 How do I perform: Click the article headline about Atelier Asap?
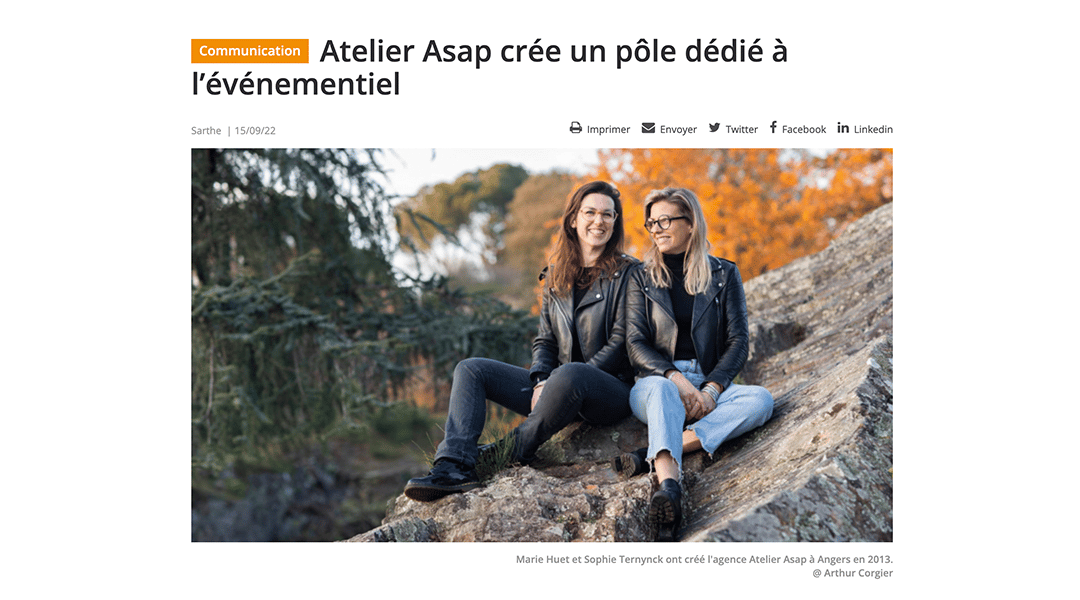[x=490, y=68]
